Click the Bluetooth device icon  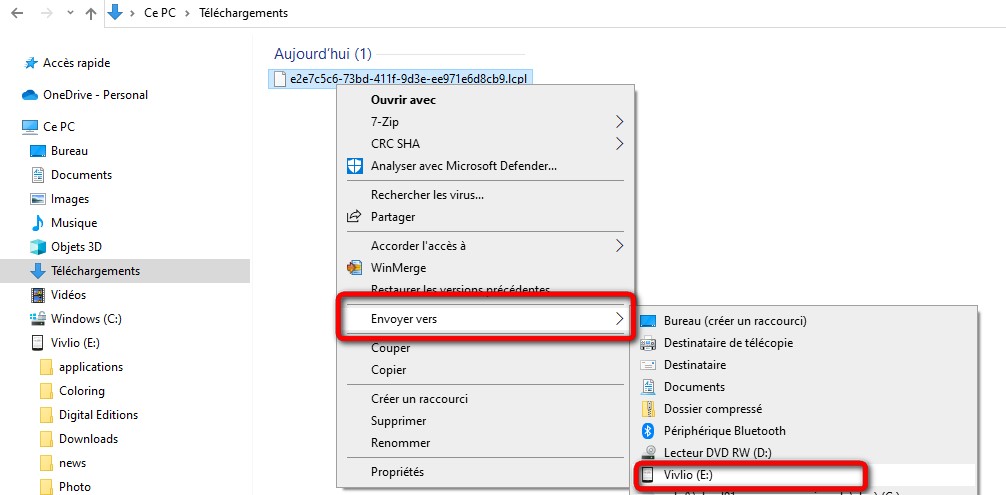[646, 431]
